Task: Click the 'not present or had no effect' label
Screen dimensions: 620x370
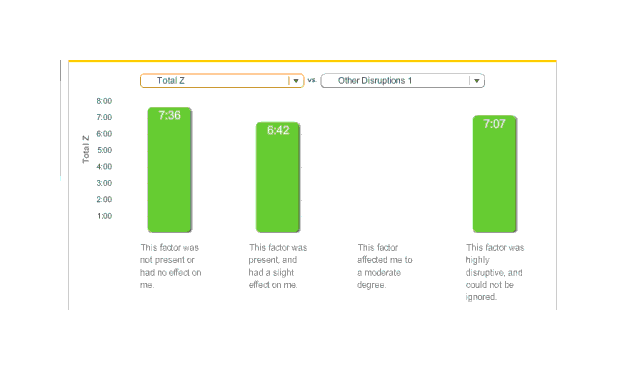Action: (x=170, y=266)
